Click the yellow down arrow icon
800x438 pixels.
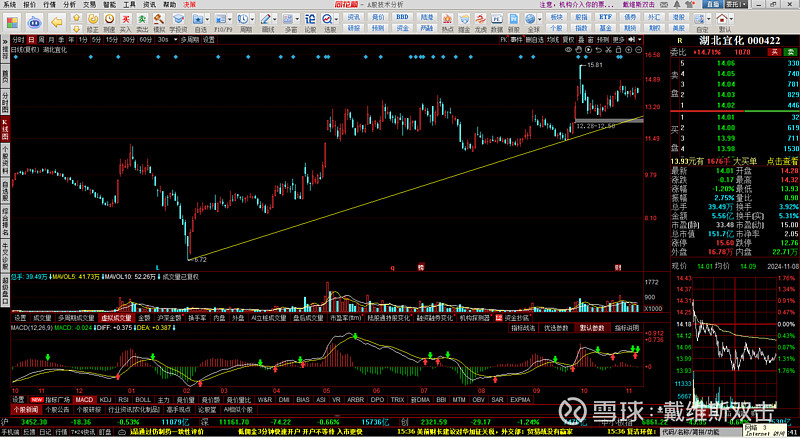77,28
